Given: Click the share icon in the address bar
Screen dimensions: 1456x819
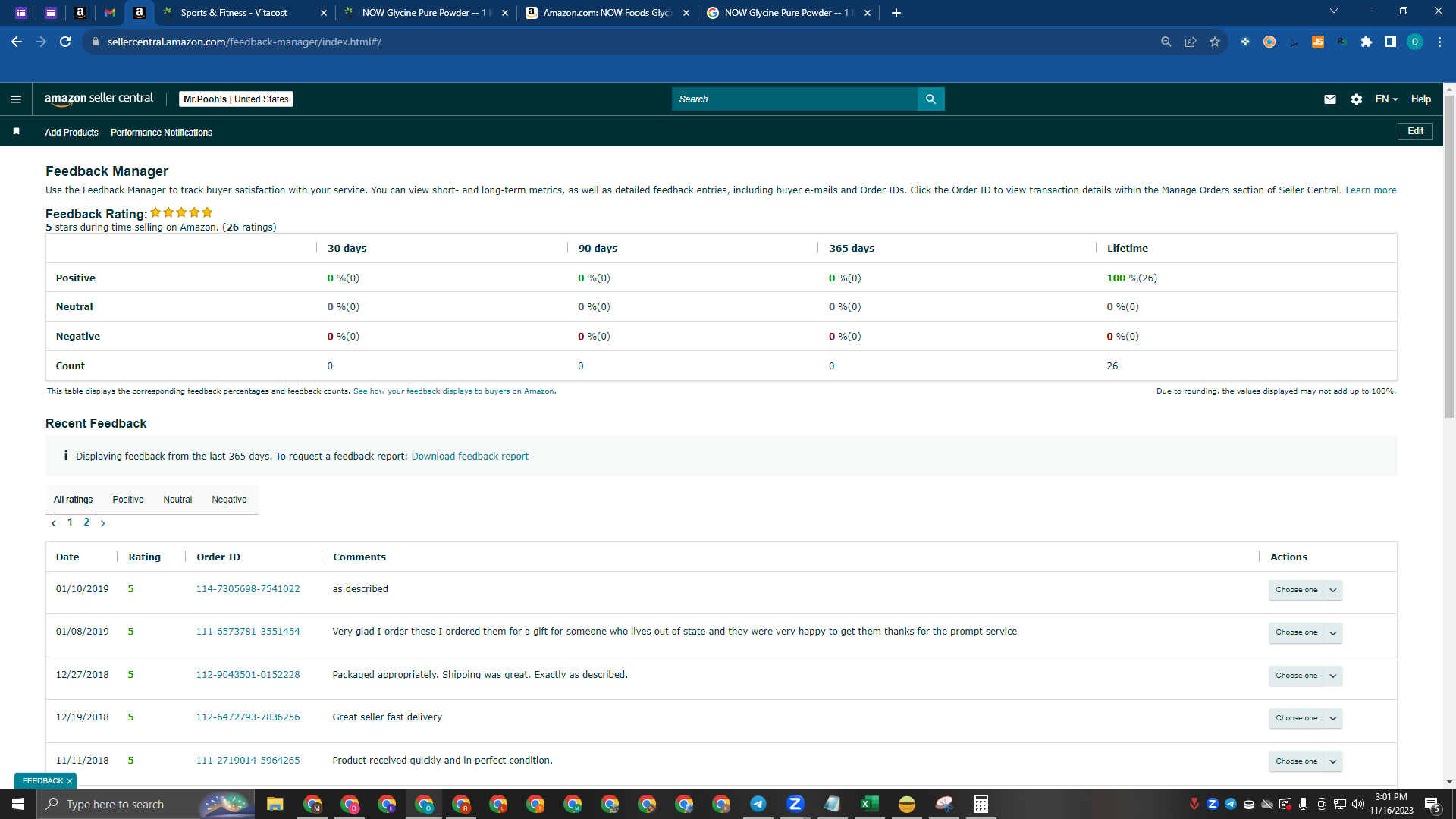Looking at the screenshot, I should [1191, 42].
